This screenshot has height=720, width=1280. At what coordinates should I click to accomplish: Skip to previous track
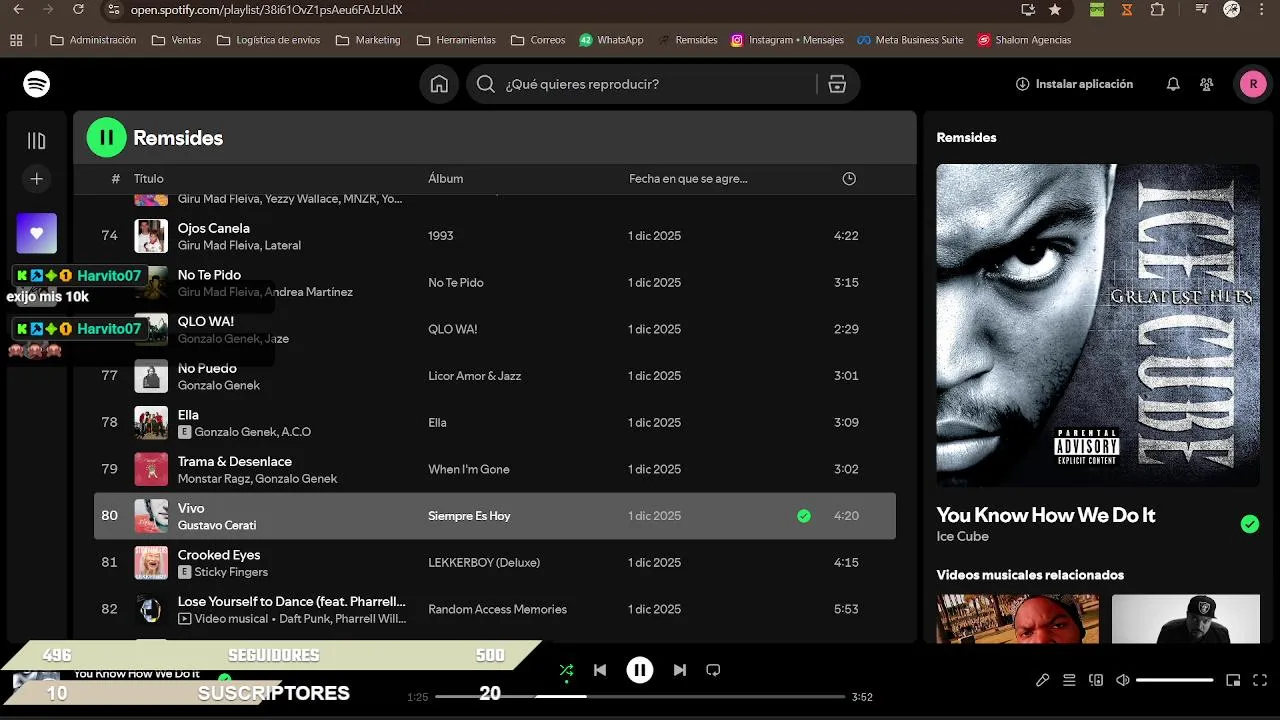600,670
